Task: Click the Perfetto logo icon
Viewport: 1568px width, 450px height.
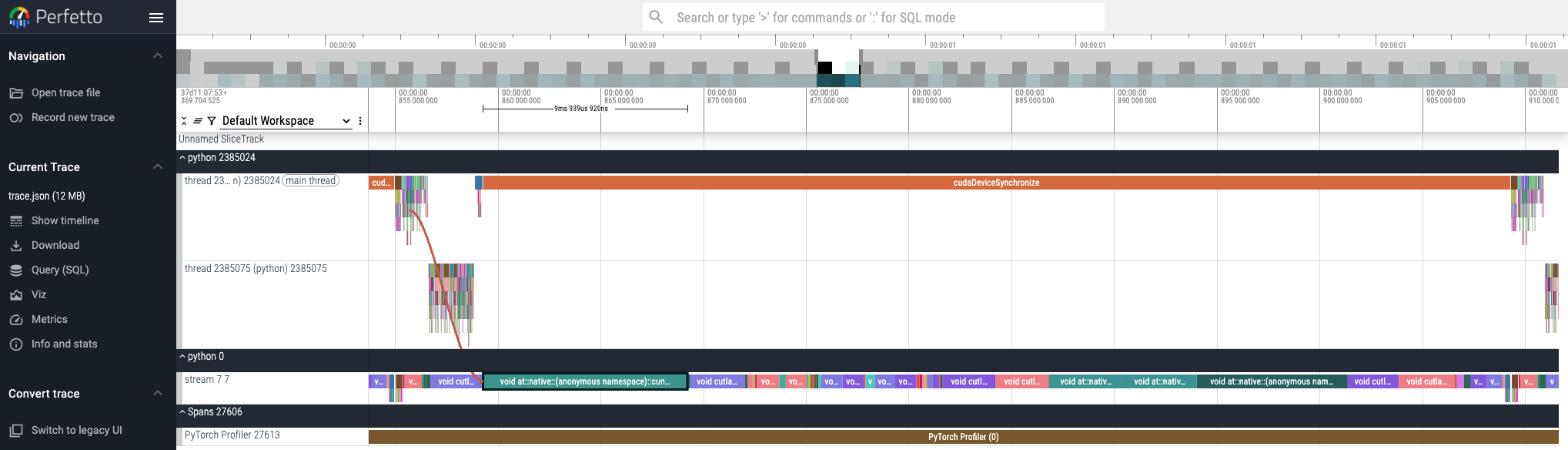Action: (19, 17)
